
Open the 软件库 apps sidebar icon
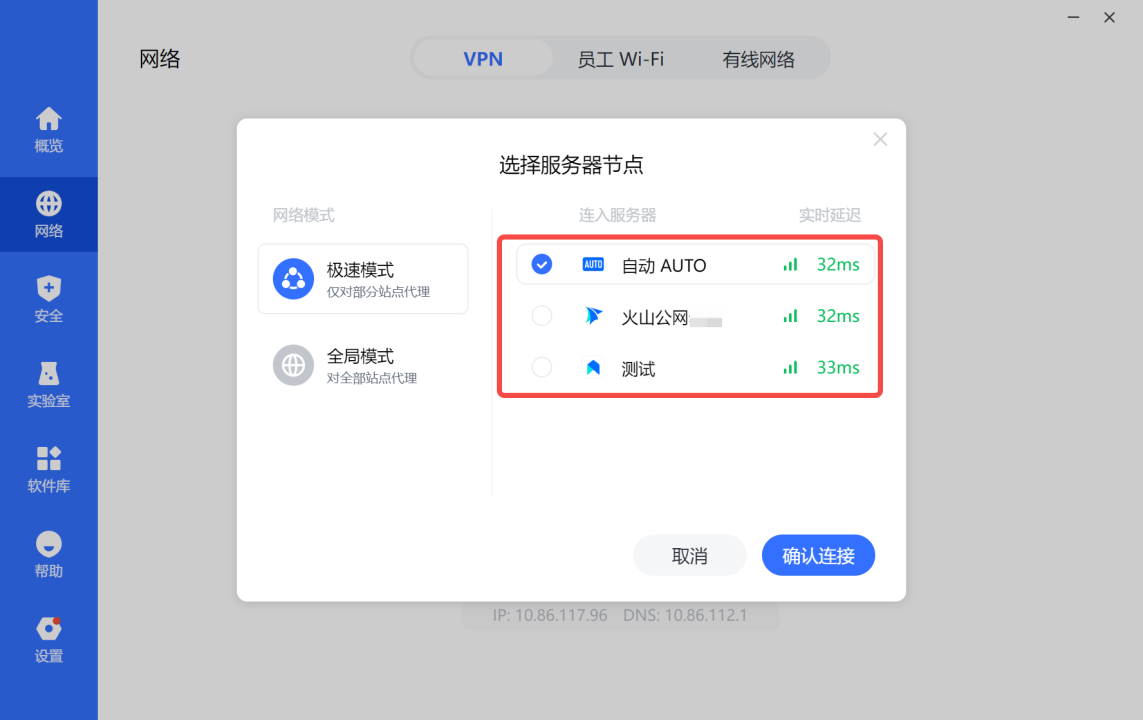point(49,458)
